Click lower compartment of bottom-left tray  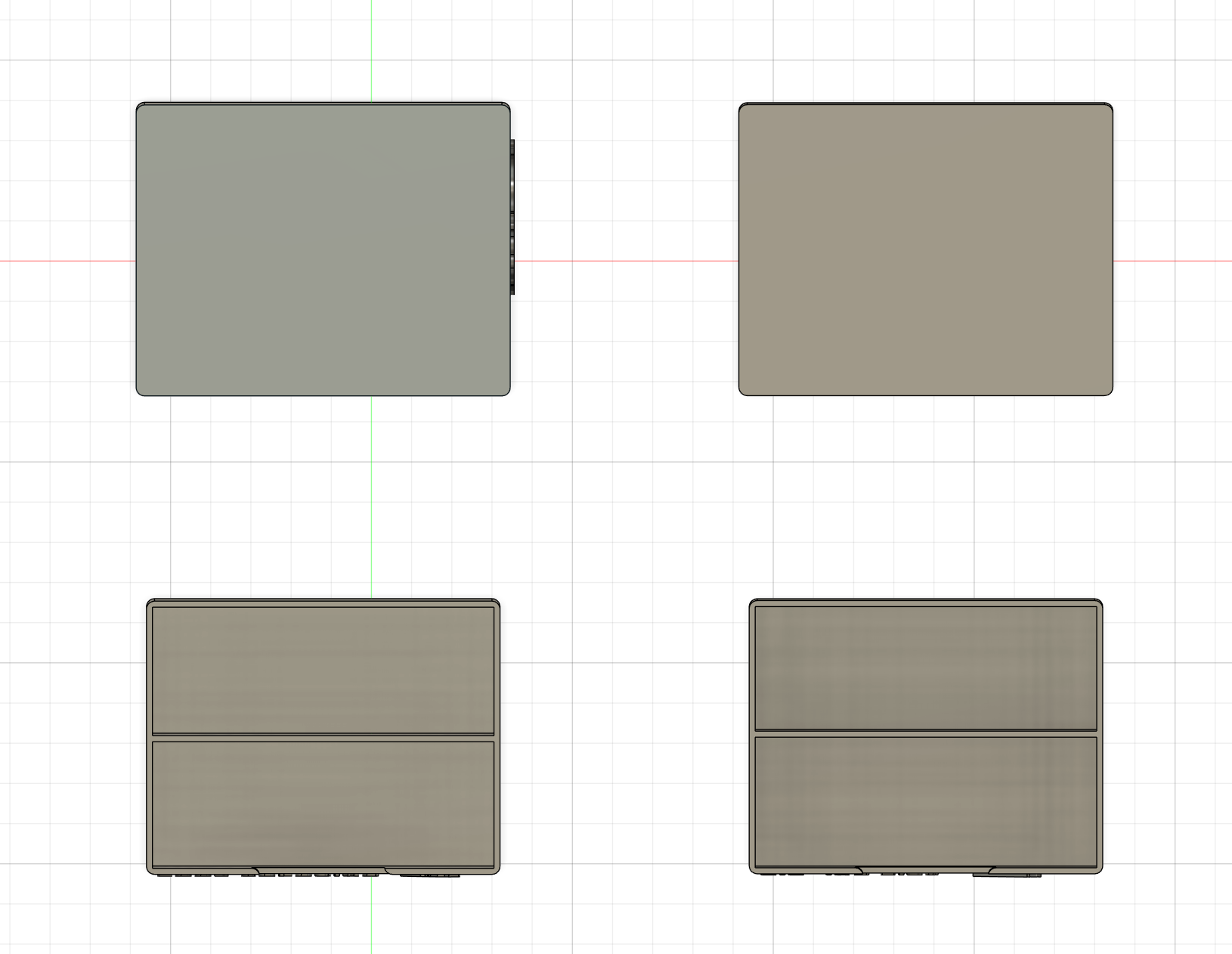(x=323, y=801)
